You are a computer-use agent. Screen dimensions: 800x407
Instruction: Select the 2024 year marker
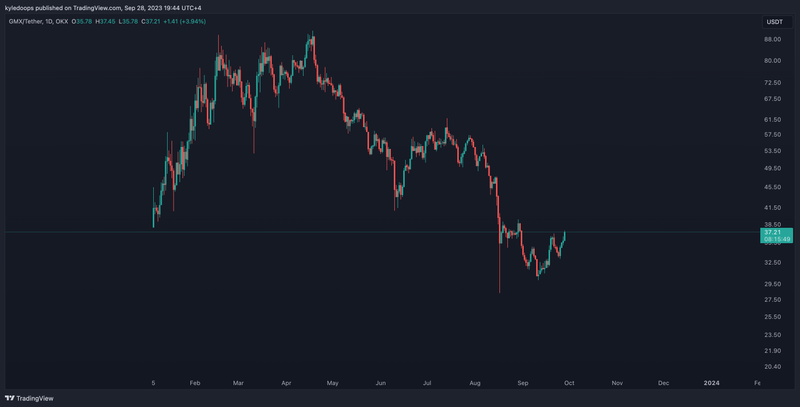712,383
